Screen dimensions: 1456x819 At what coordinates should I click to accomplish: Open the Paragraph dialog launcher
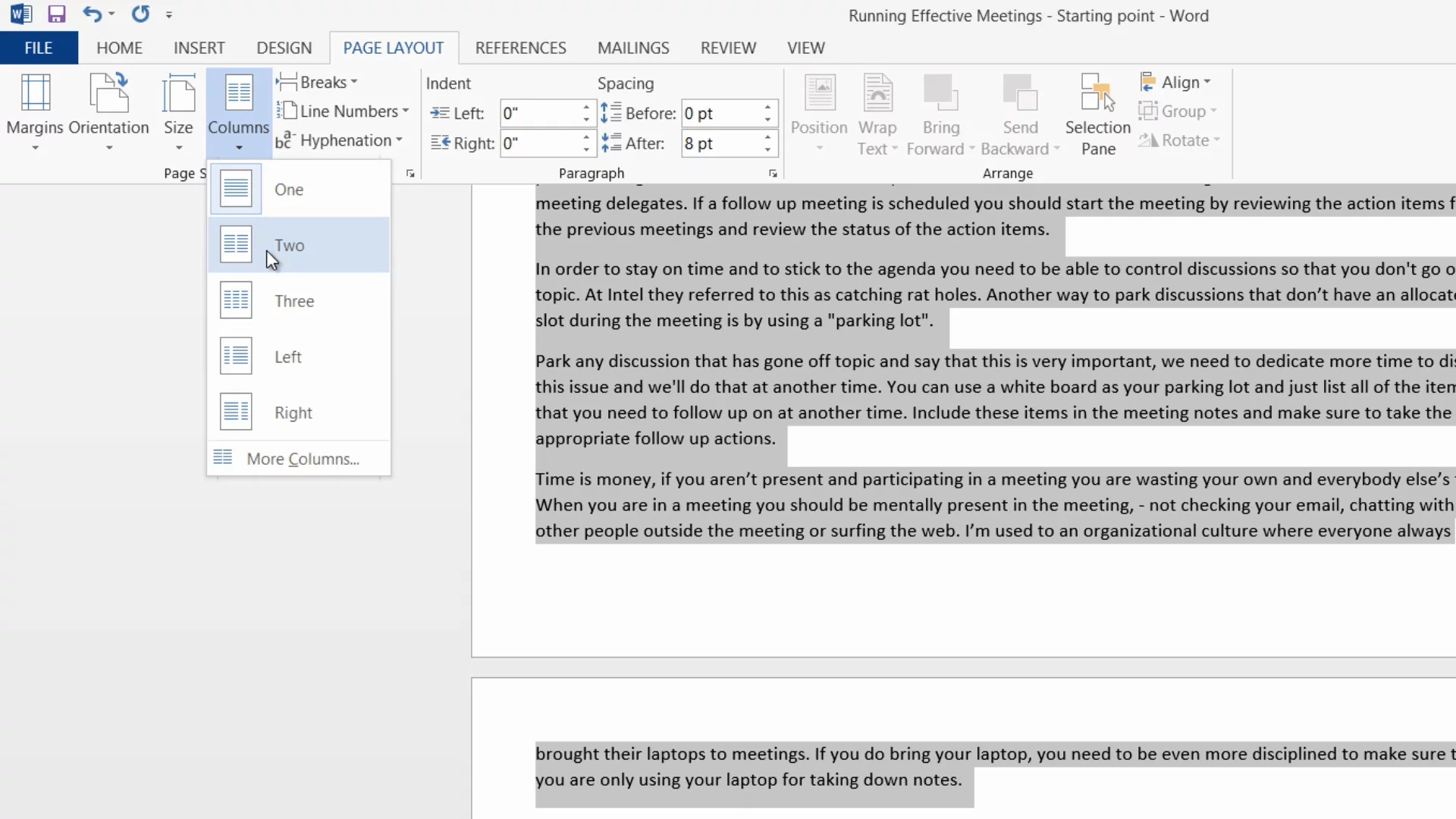(773, 174)
